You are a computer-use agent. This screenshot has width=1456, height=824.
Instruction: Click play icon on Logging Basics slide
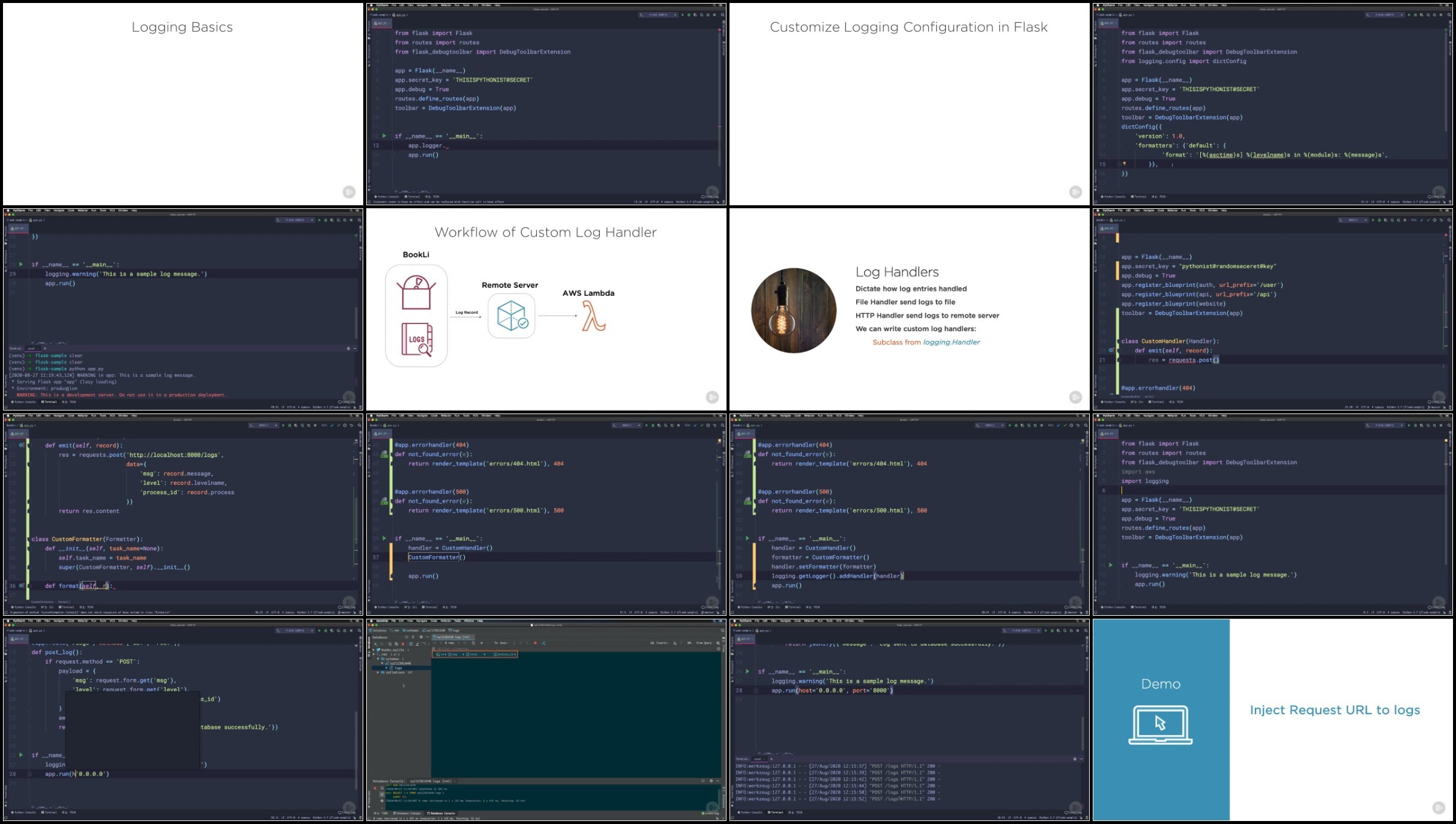pos(349,192)
